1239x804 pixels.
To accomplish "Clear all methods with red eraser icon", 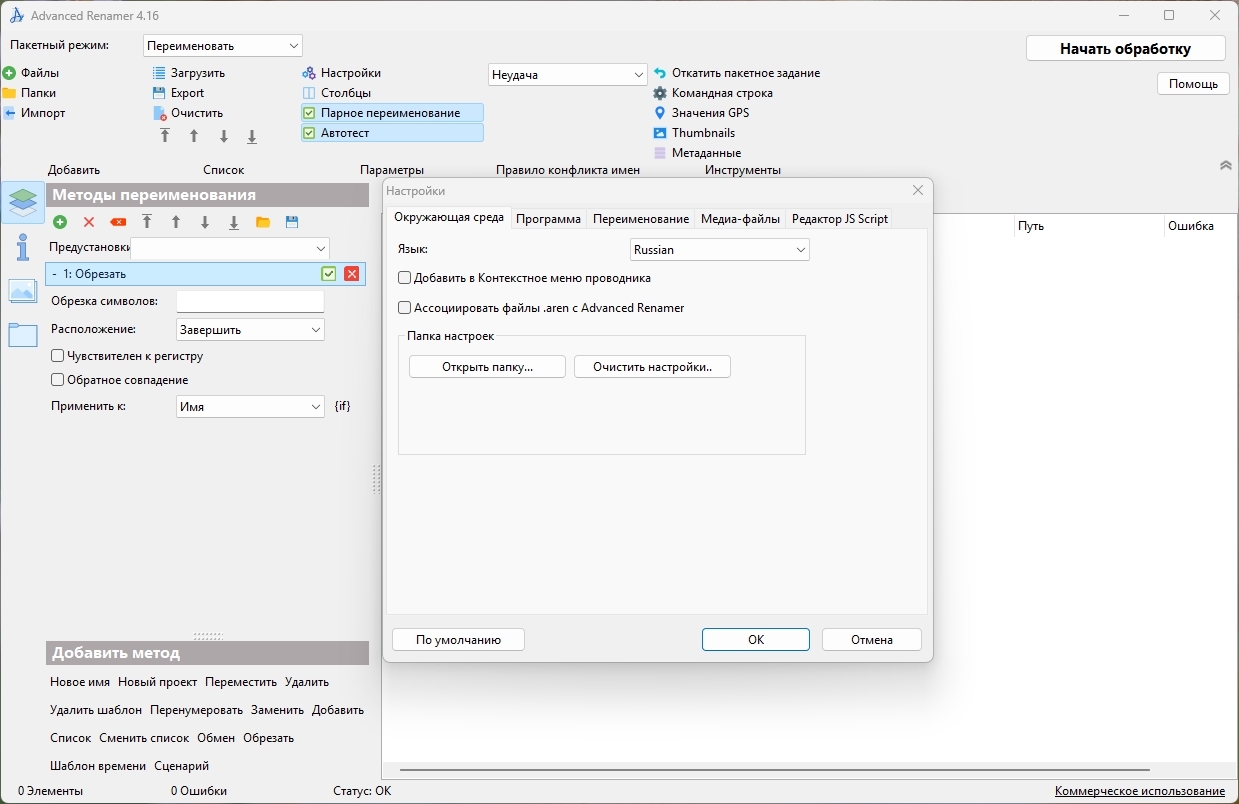I will point(118,222).
